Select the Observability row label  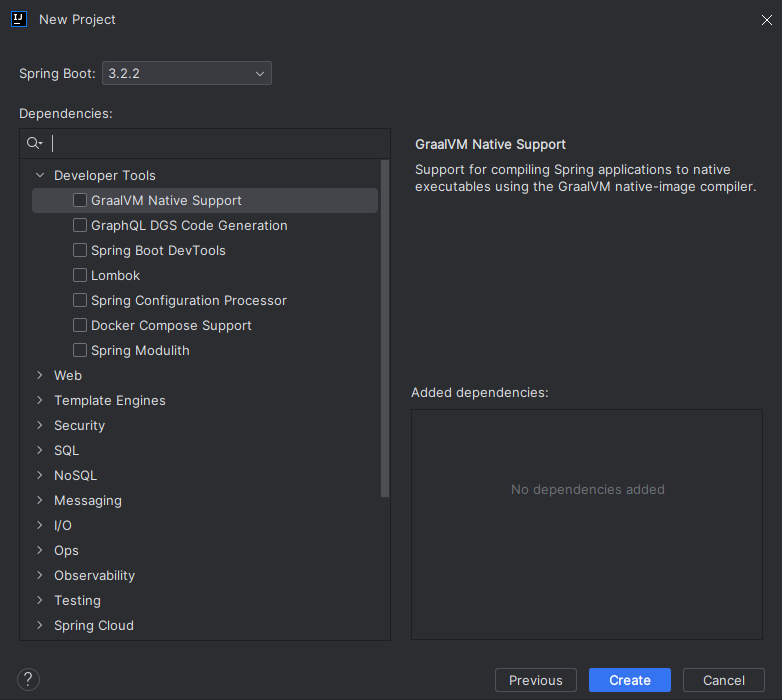[94, 575]
